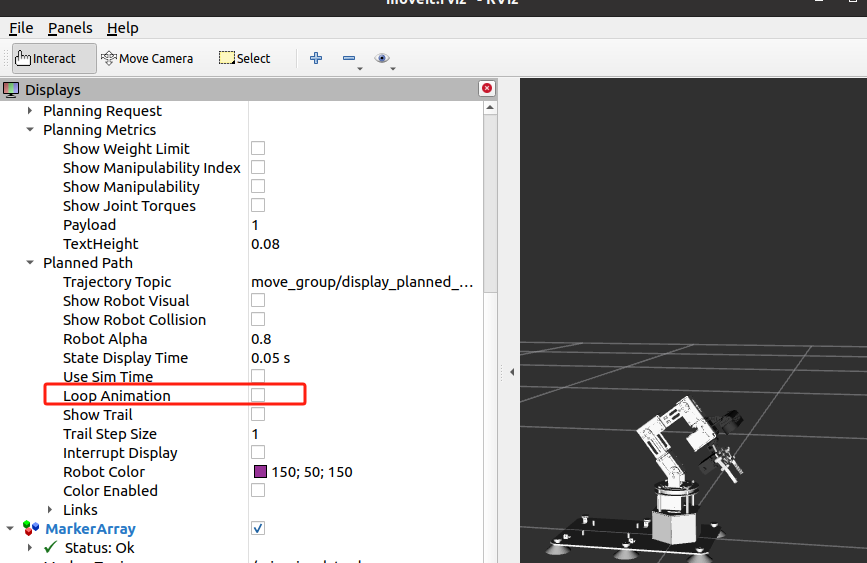Enable Show Robot Visual checkbox
The image size is (867, 563).
pyautogui.click(x=258, y=300)
